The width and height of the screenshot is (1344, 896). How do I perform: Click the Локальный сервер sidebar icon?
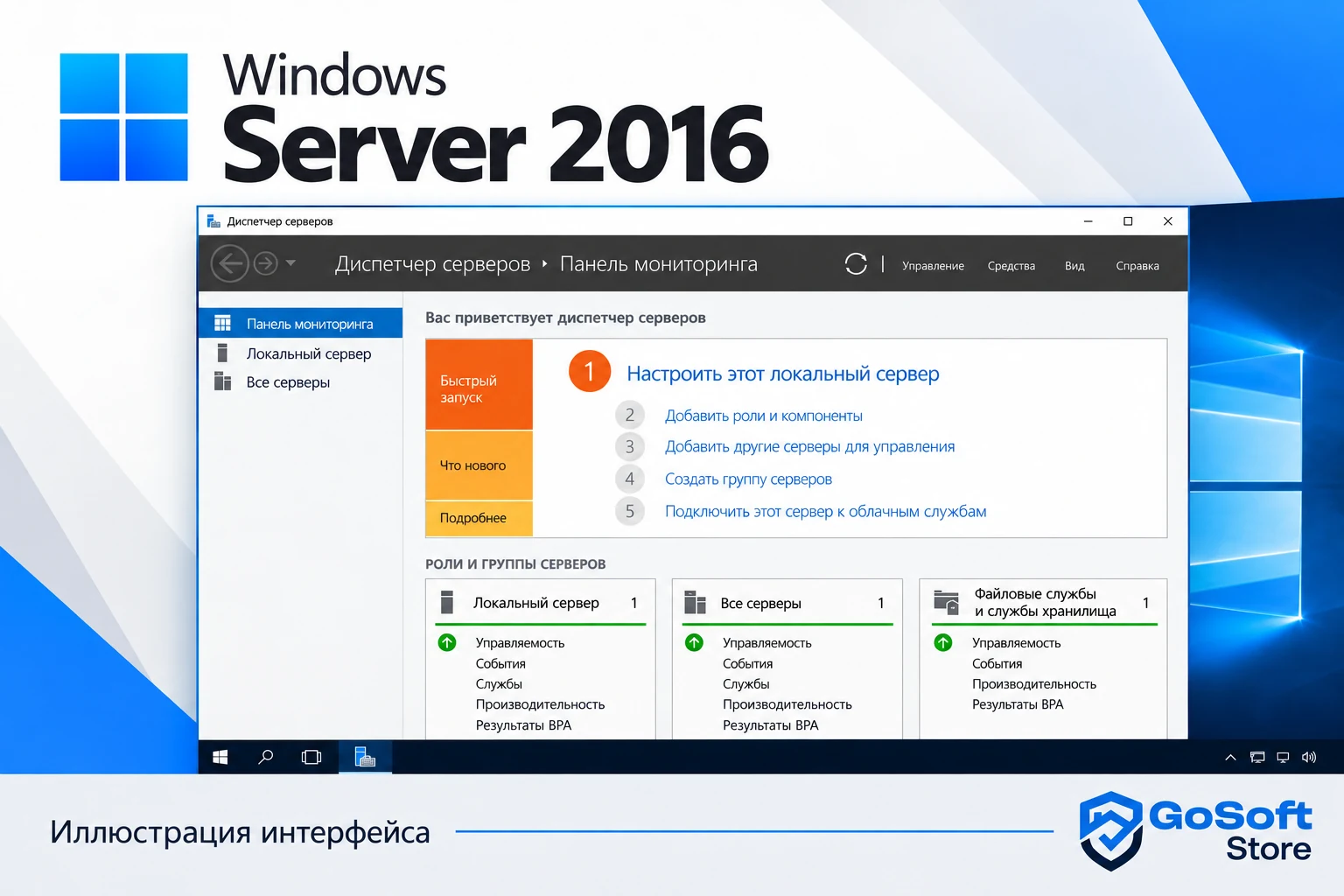(222, 353)
